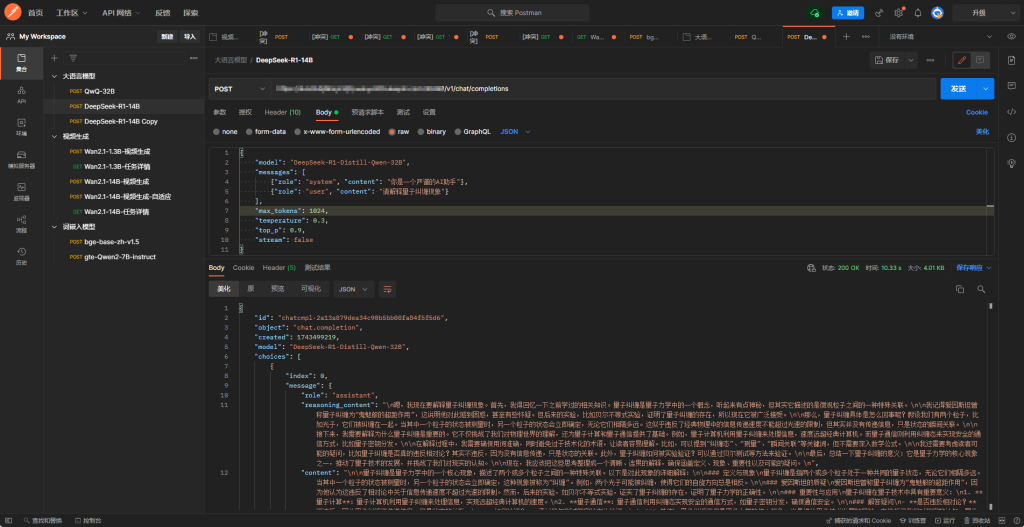Open the lightbulb icon in right sidebar
1024x527 pixels.
(1012, 163)
